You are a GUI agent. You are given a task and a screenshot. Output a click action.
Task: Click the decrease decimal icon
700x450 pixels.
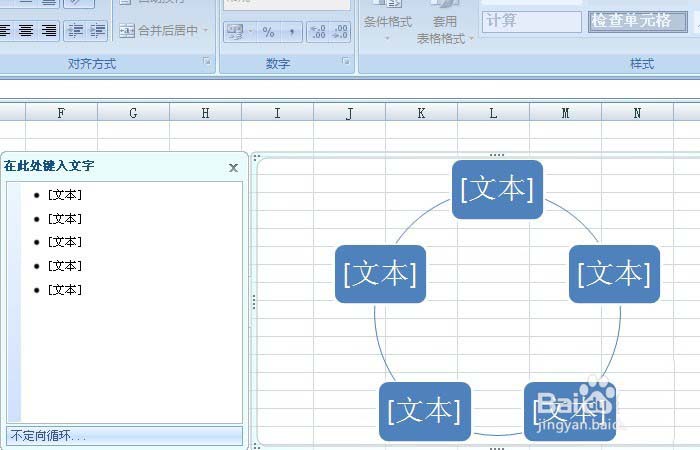340,32
